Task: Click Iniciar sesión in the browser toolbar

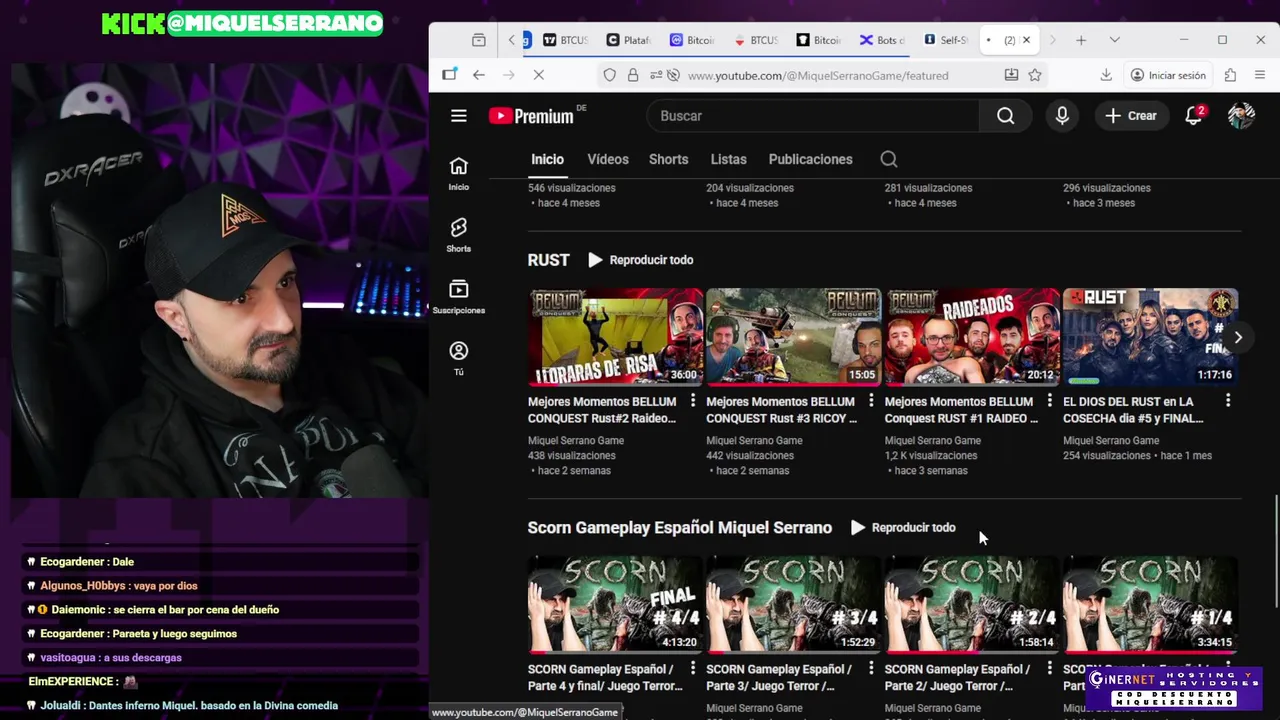Action: pyautogui.click(x=1168, y=75)
